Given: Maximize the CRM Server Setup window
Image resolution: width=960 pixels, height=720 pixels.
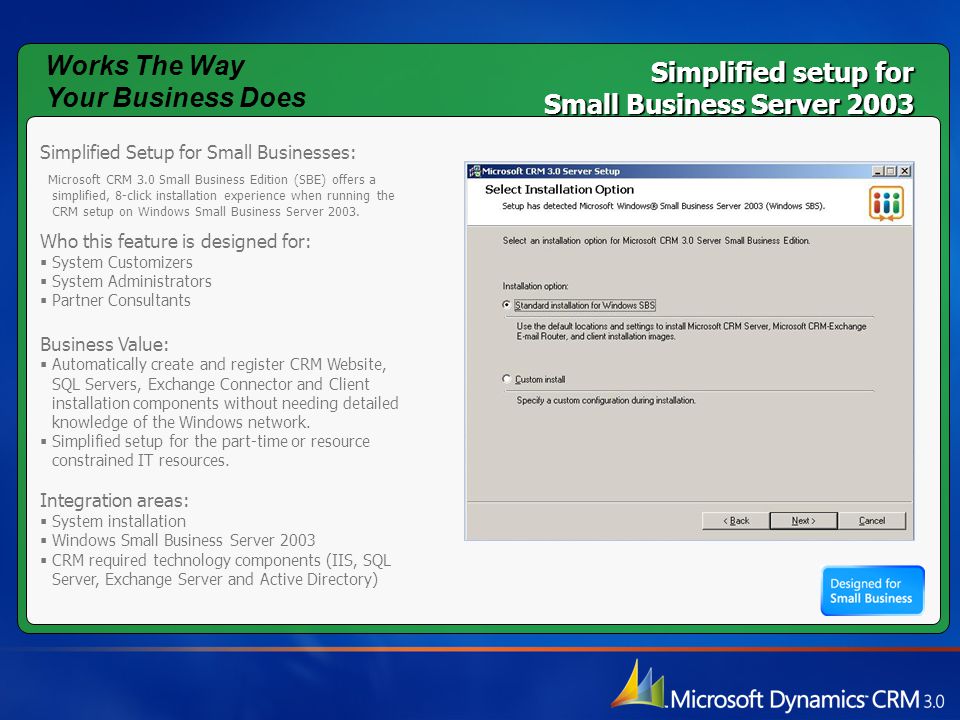Looking at the screenshot, I should [890, 171].
